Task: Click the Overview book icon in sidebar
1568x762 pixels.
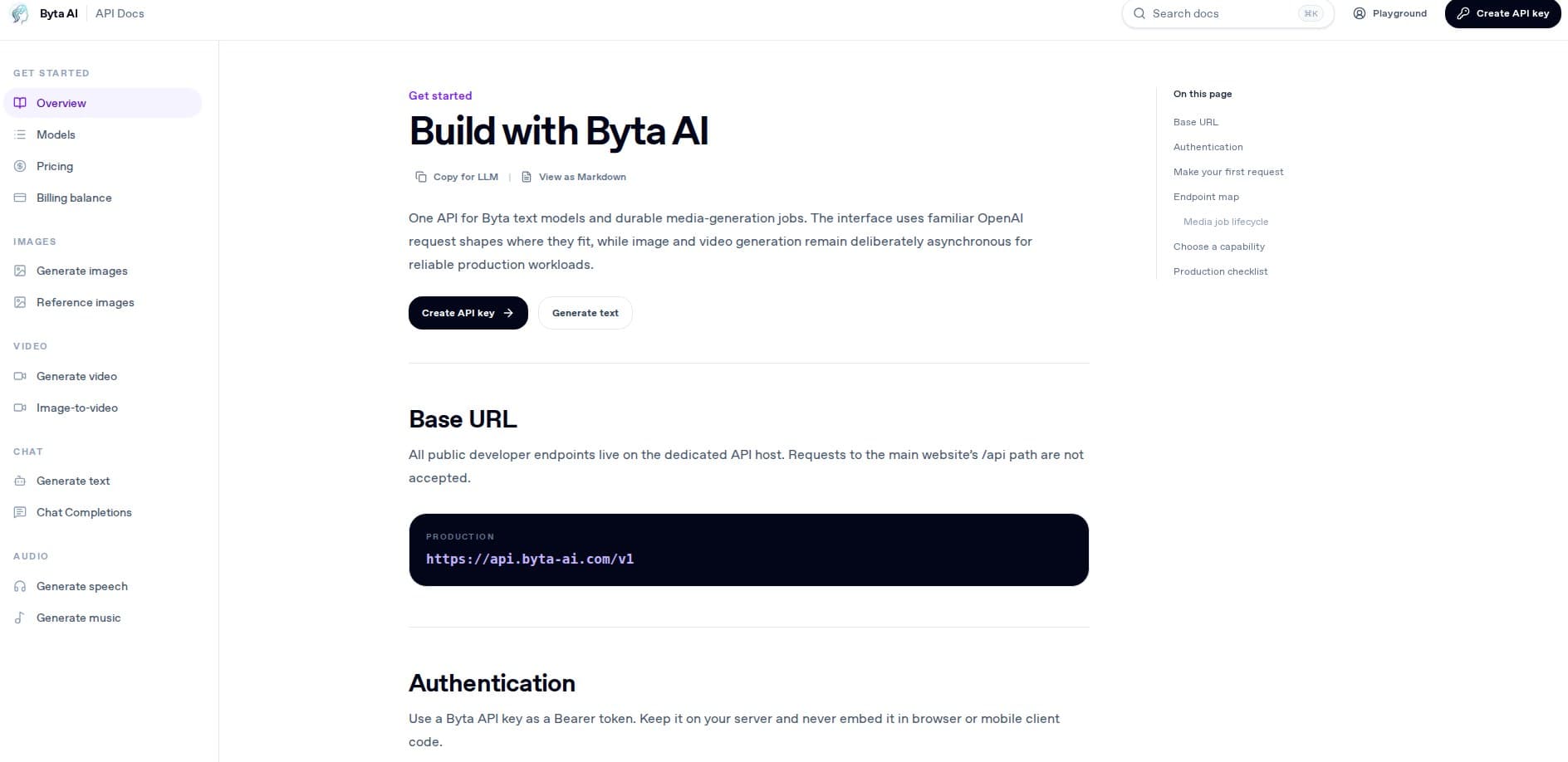Action: (20, 103)
